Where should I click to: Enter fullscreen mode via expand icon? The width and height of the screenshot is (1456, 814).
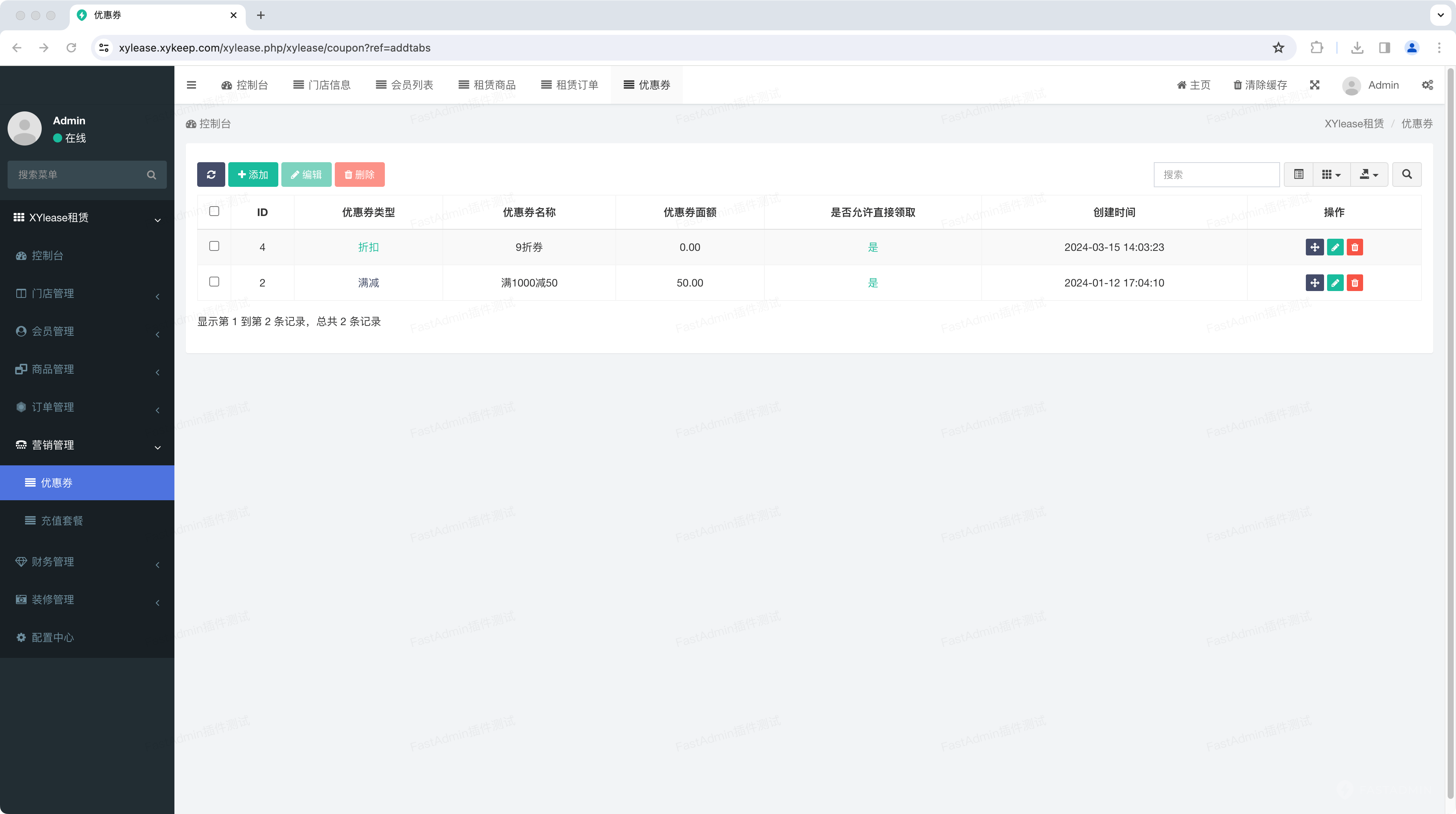(x=1315, y=85)
